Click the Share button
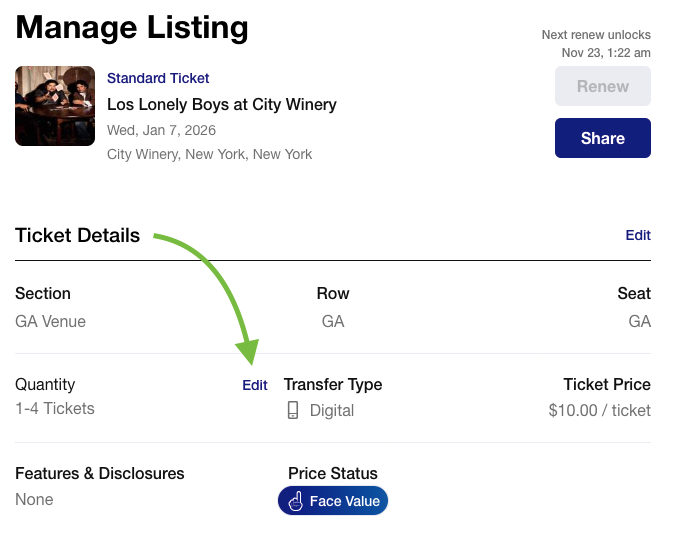697x533 pixels. click(602, 138)
